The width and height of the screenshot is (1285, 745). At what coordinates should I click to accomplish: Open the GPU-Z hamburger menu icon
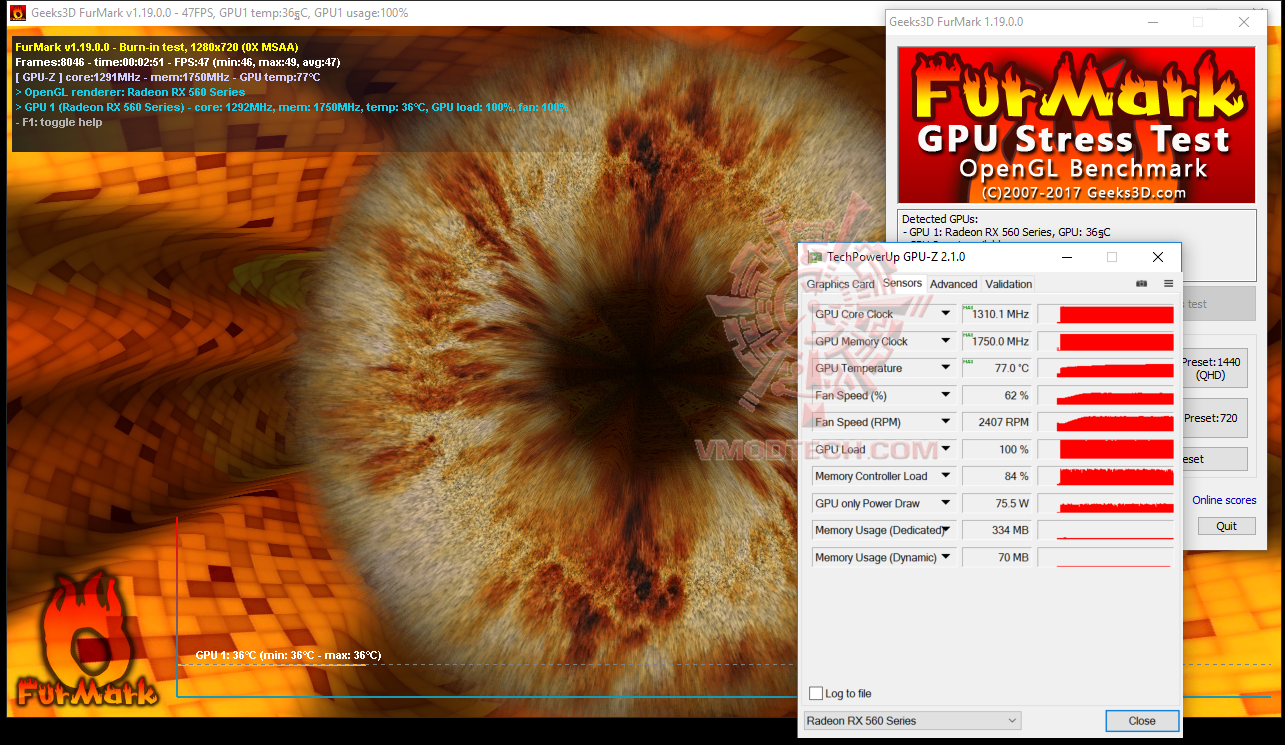pyautogui.click(x=1168, y=284)
